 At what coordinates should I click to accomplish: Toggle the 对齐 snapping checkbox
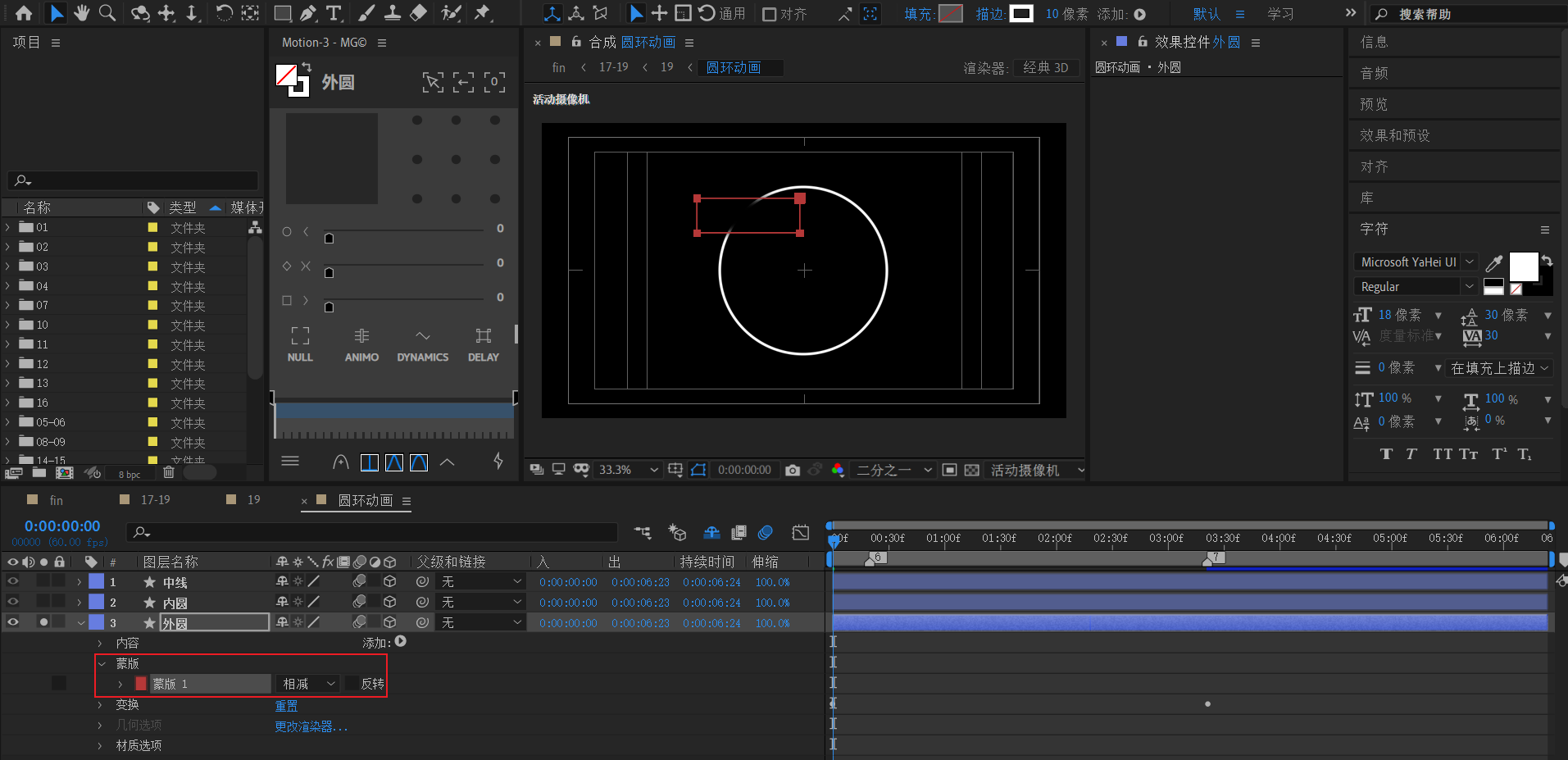tap(769, 14)
